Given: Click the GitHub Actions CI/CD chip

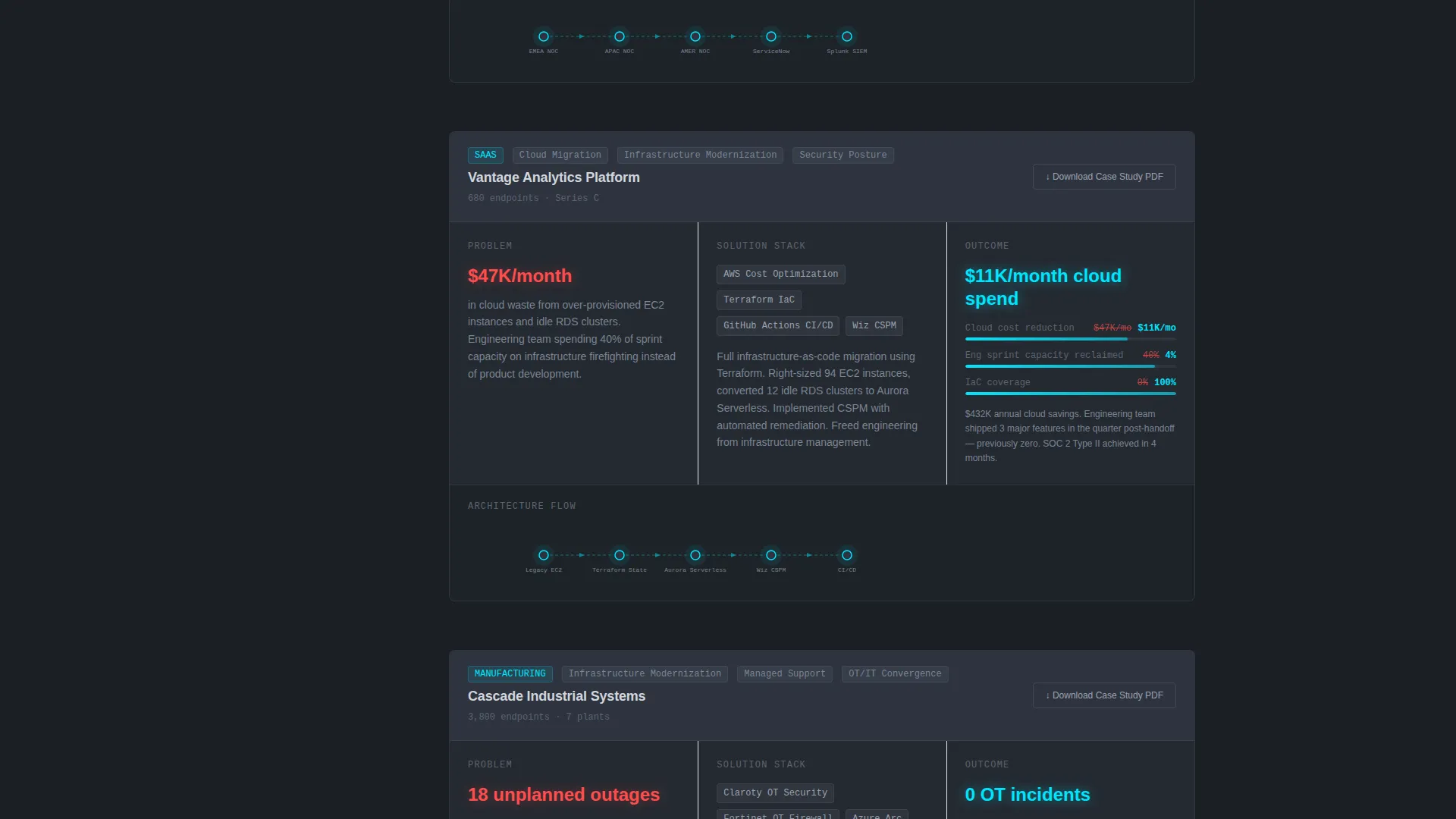Looking at the screenshot, I should [x=778, y=325].
